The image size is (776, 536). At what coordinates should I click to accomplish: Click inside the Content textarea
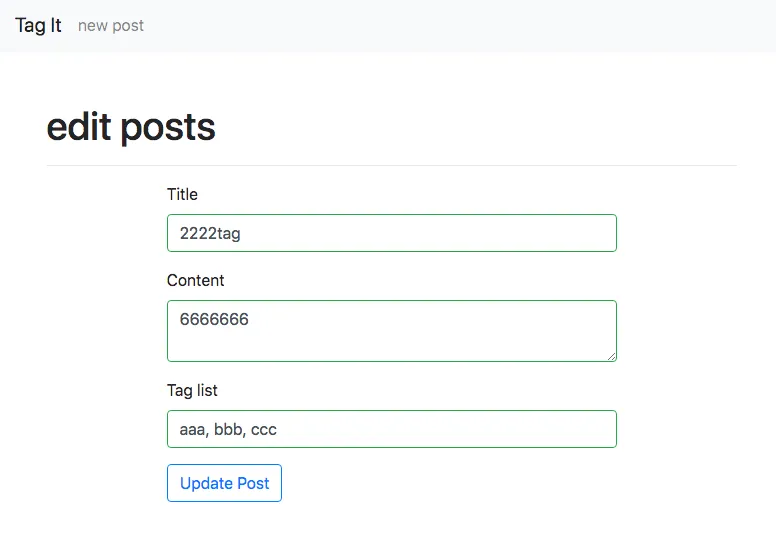(x=391, y=330)
